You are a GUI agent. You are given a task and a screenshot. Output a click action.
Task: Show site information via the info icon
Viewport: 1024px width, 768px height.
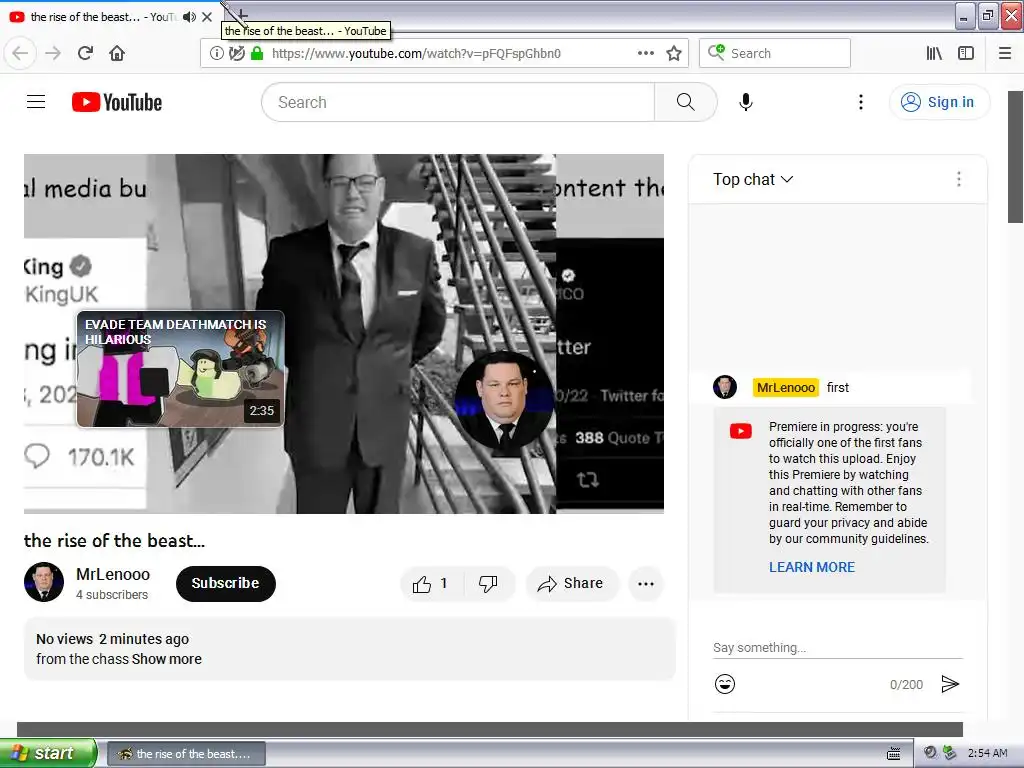coord(216,53)
